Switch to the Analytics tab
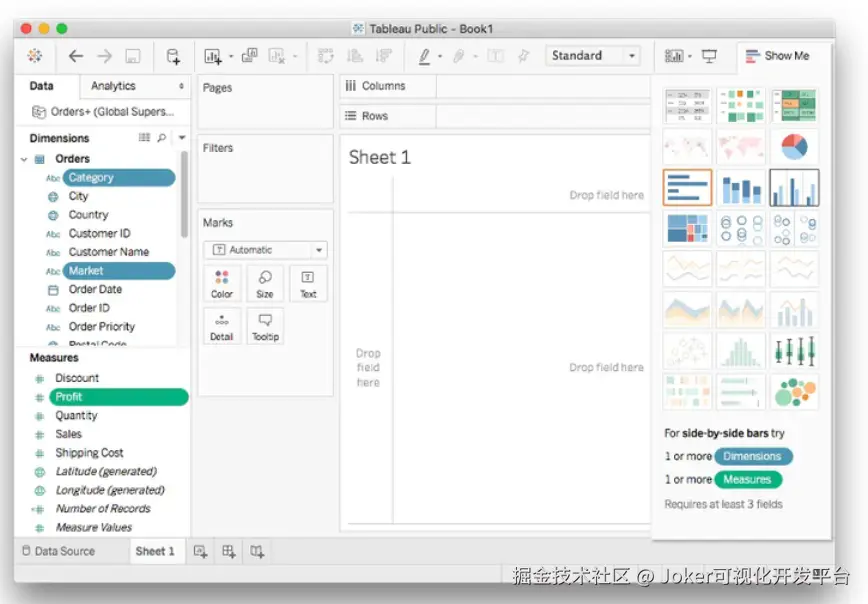Viewport: 868px width, 604px height. (113, 86)
